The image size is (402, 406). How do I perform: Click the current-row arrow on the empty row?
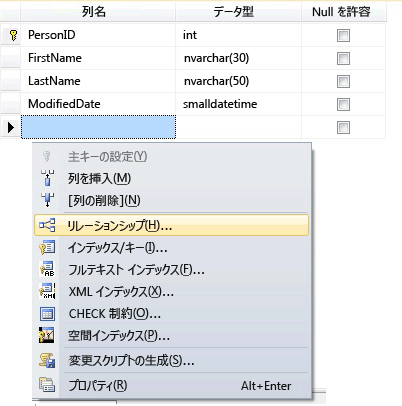11,127
